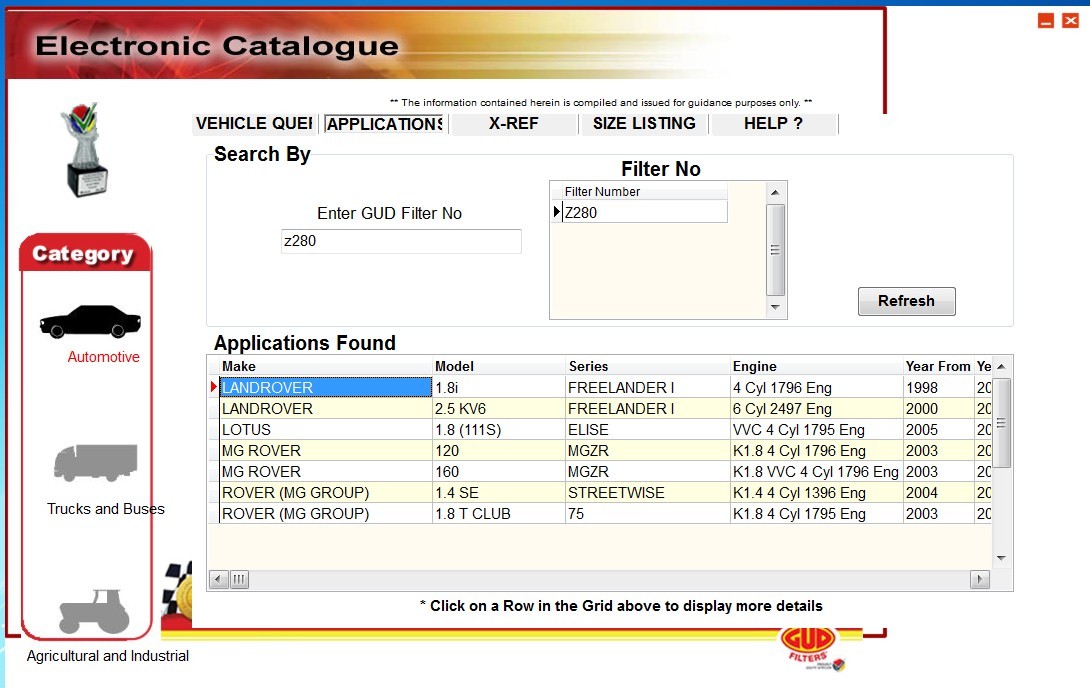Image resolution: width=1090 pixels, height=688 pixels.
Task: Click the Agricultural and Industrial label
Action: (x=108, y=656)
